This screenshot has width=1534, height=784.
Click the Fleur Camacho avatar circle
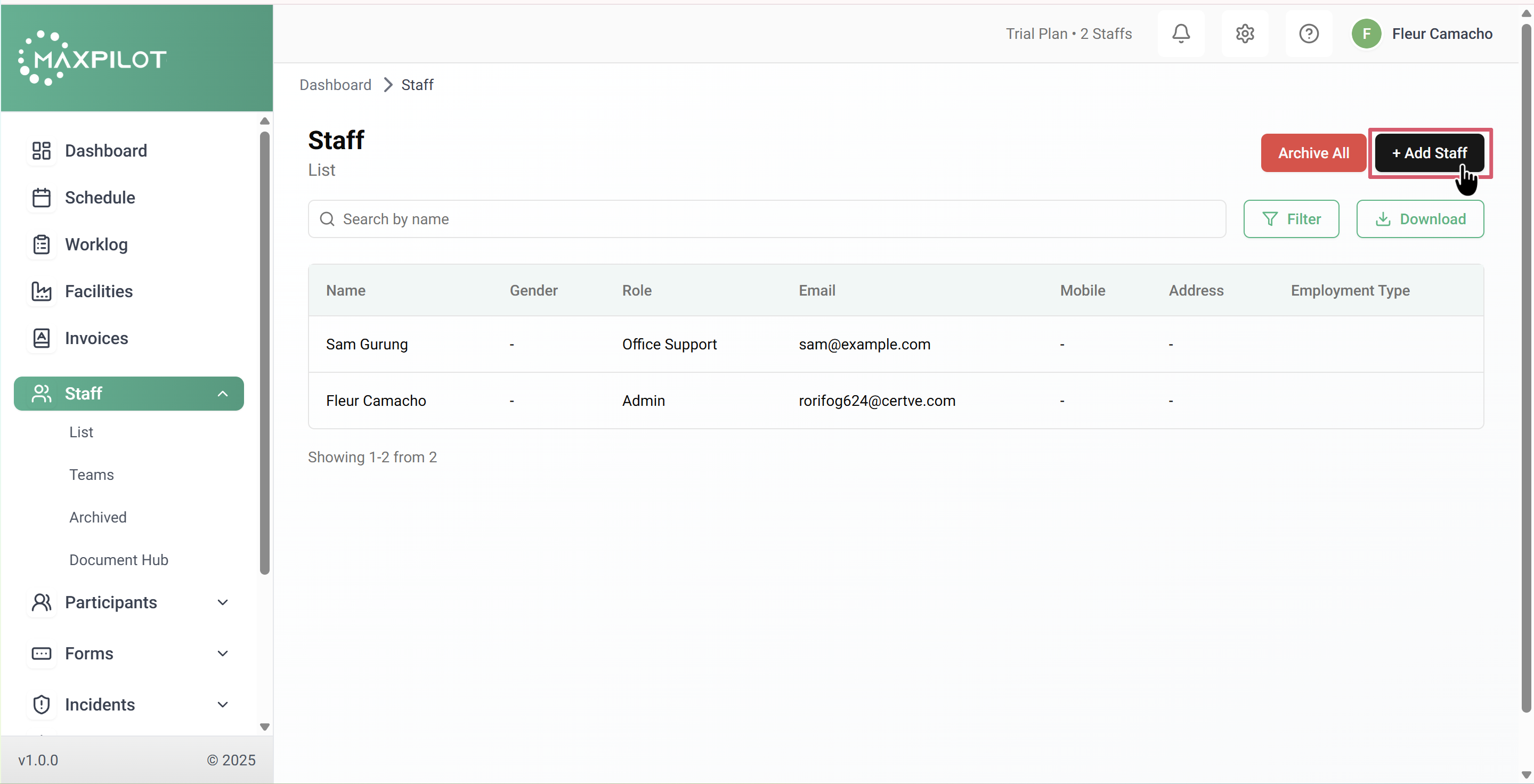pyautogui.click(x=1366, y=34)
